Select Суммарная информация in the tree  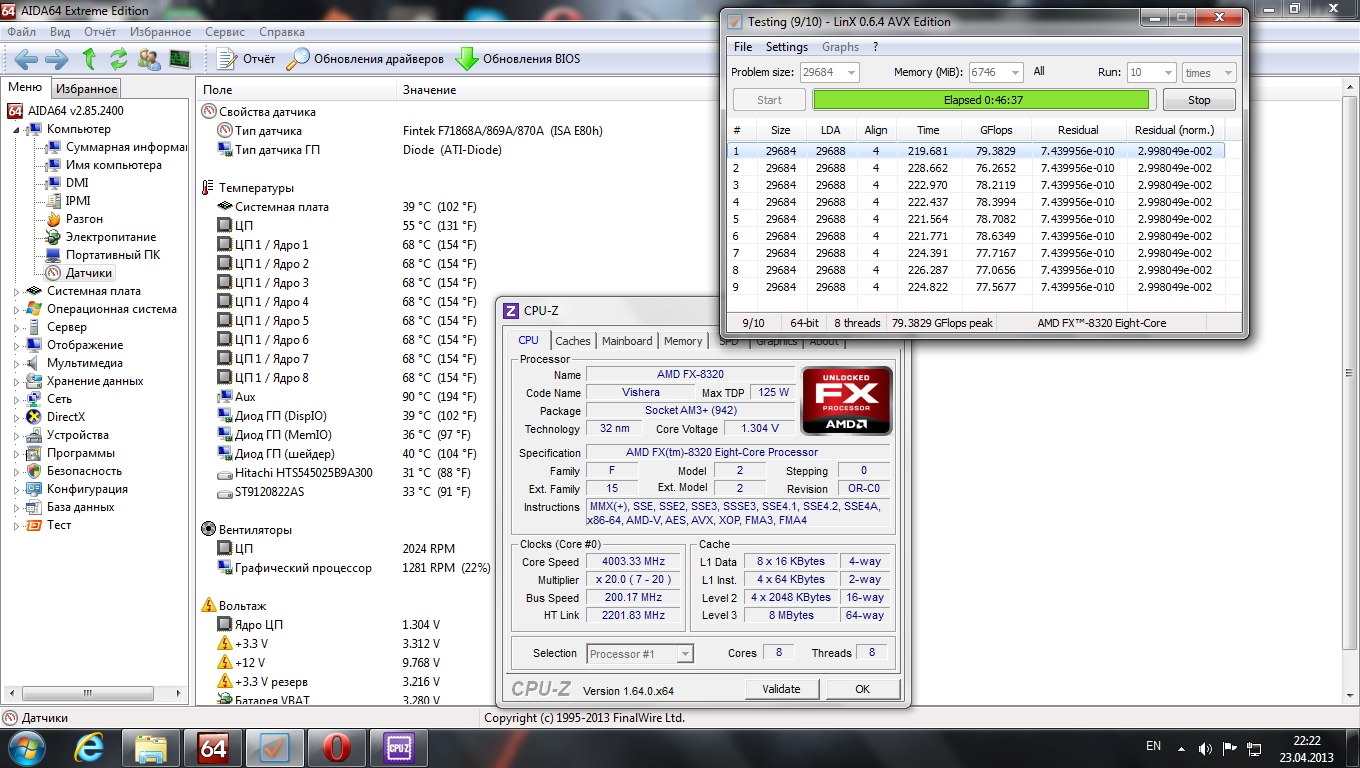click(x=116, y=147)
